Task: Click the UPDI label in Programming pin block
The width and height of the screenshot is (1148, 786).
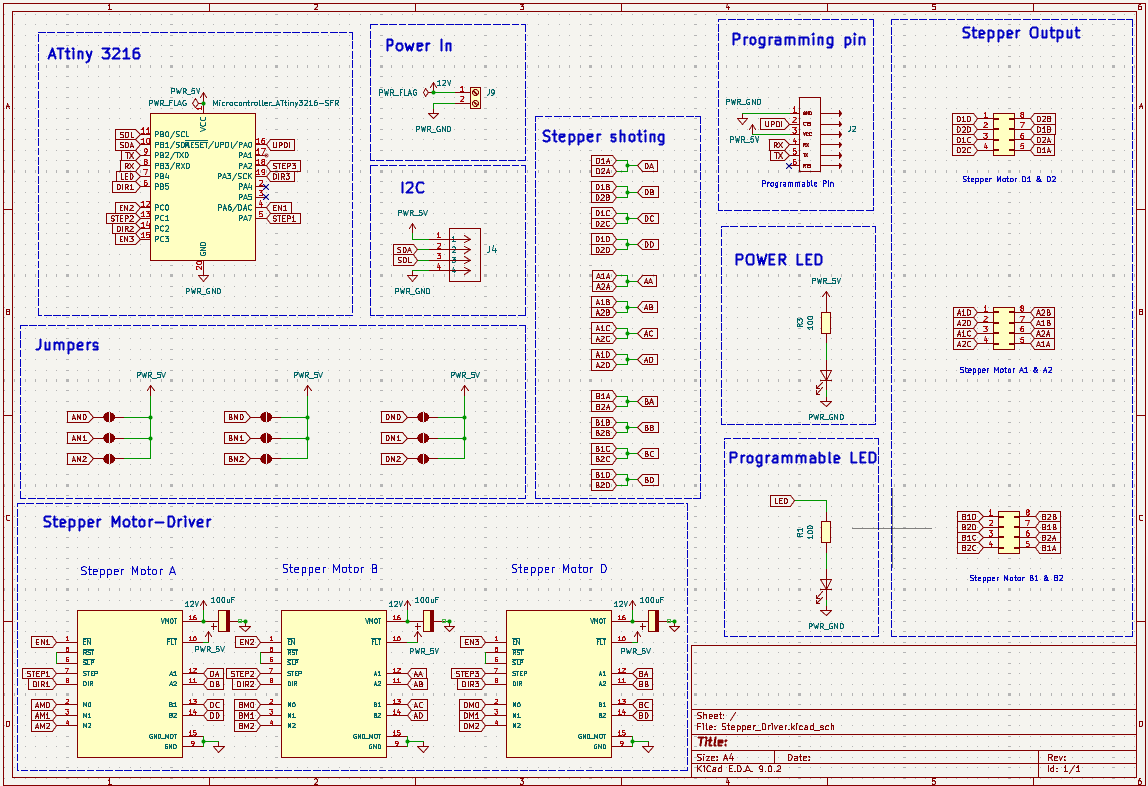Action: [774, 124]
